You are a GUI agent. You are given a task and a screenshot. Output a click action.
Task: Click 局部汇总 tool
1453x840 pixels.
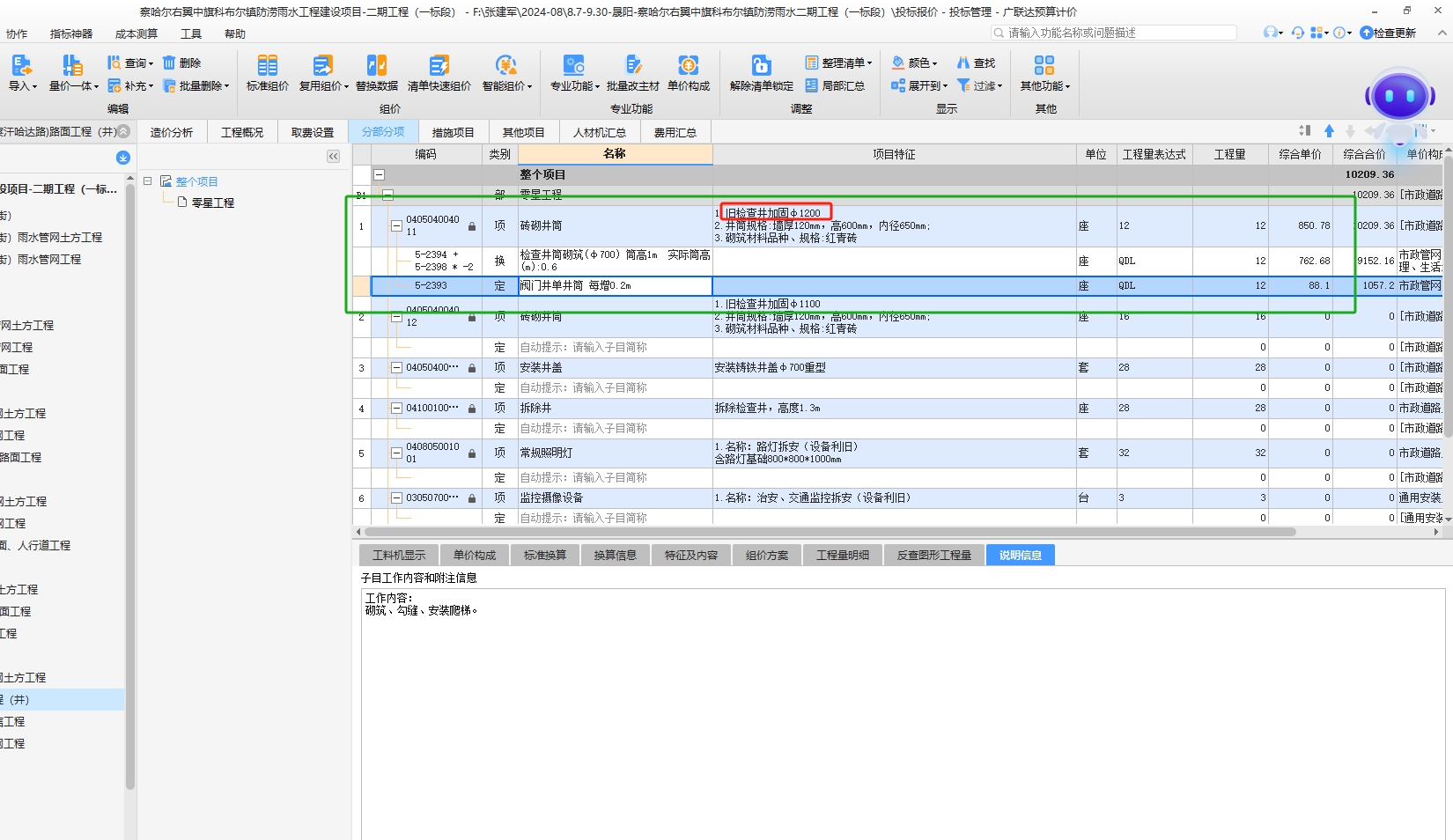pos(834,85)
